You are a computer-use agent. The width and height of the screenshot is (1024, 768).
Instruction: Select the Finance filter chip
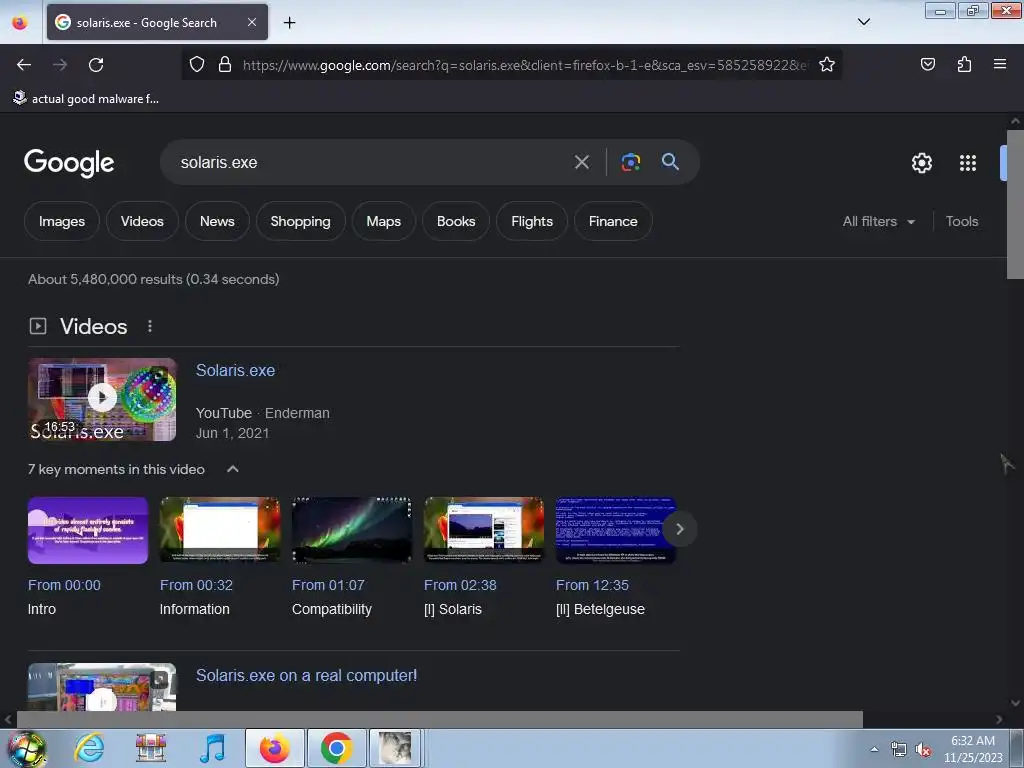tap(613, 221)
